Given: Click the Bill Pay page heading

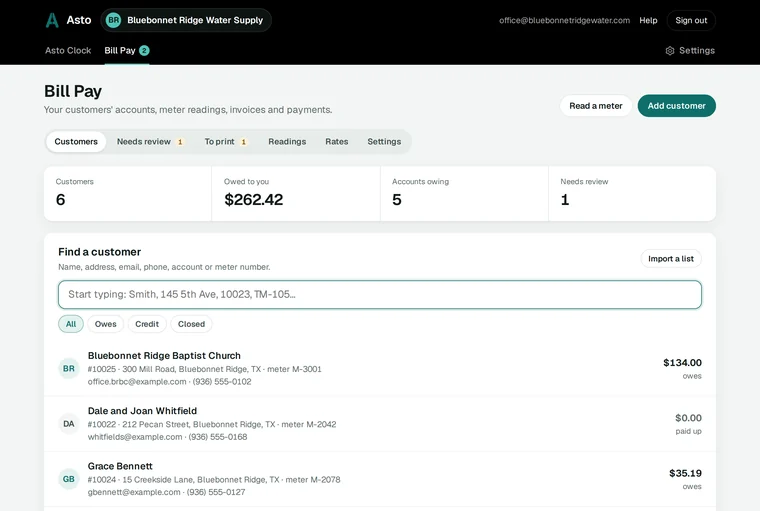Looking at the screenshot, I should [x=73, y=91].
